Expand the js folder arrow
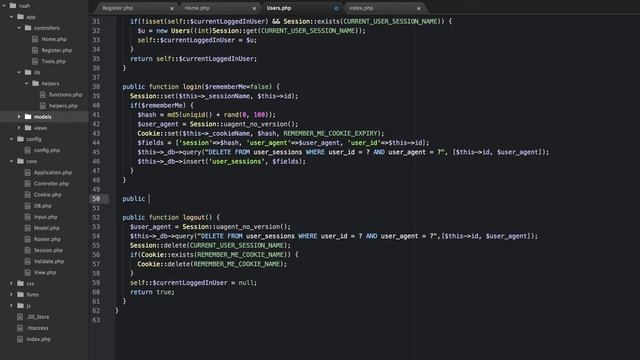 point(11,305)
